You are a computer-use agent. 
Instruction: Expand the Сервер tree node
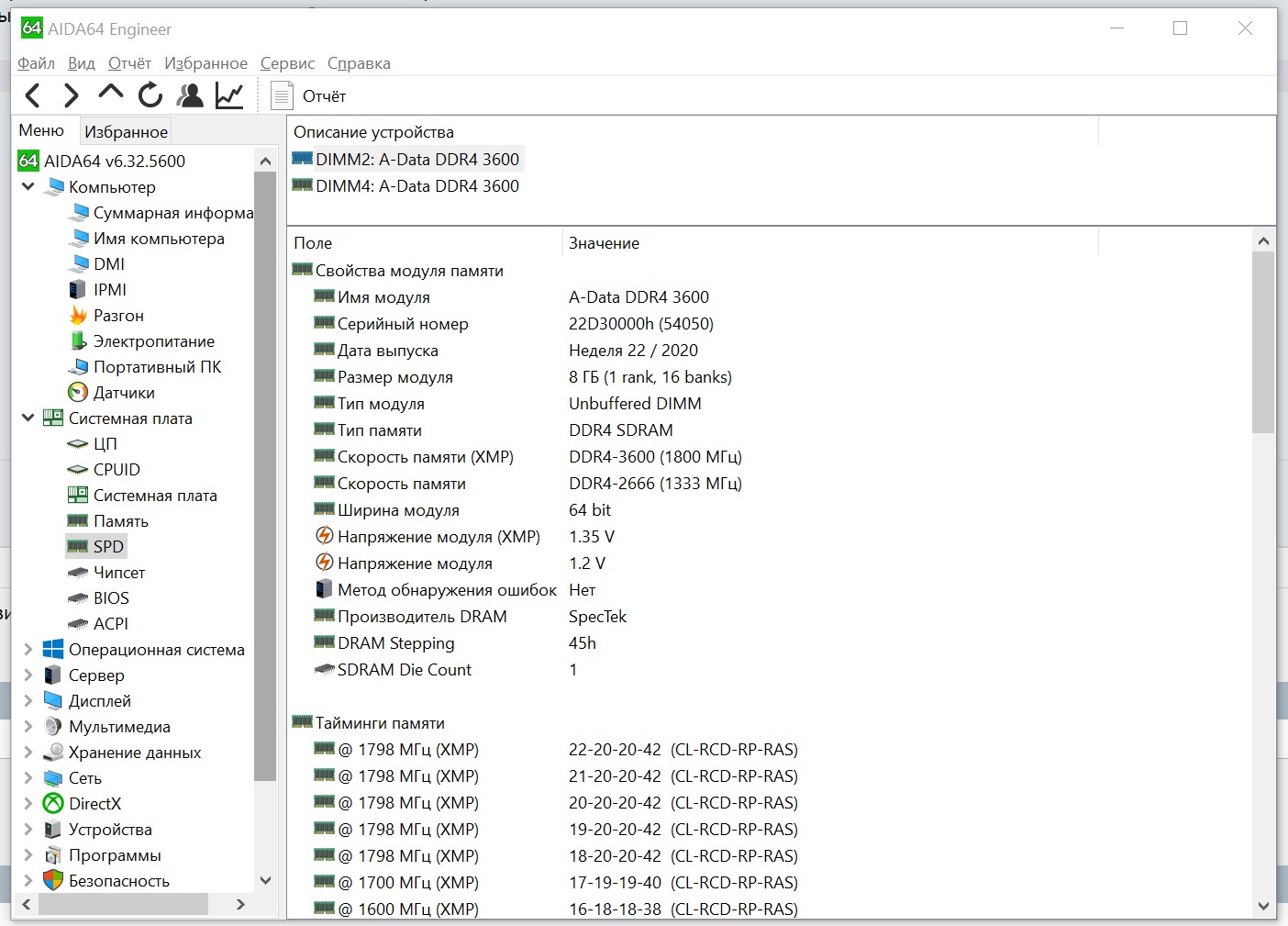28,675
